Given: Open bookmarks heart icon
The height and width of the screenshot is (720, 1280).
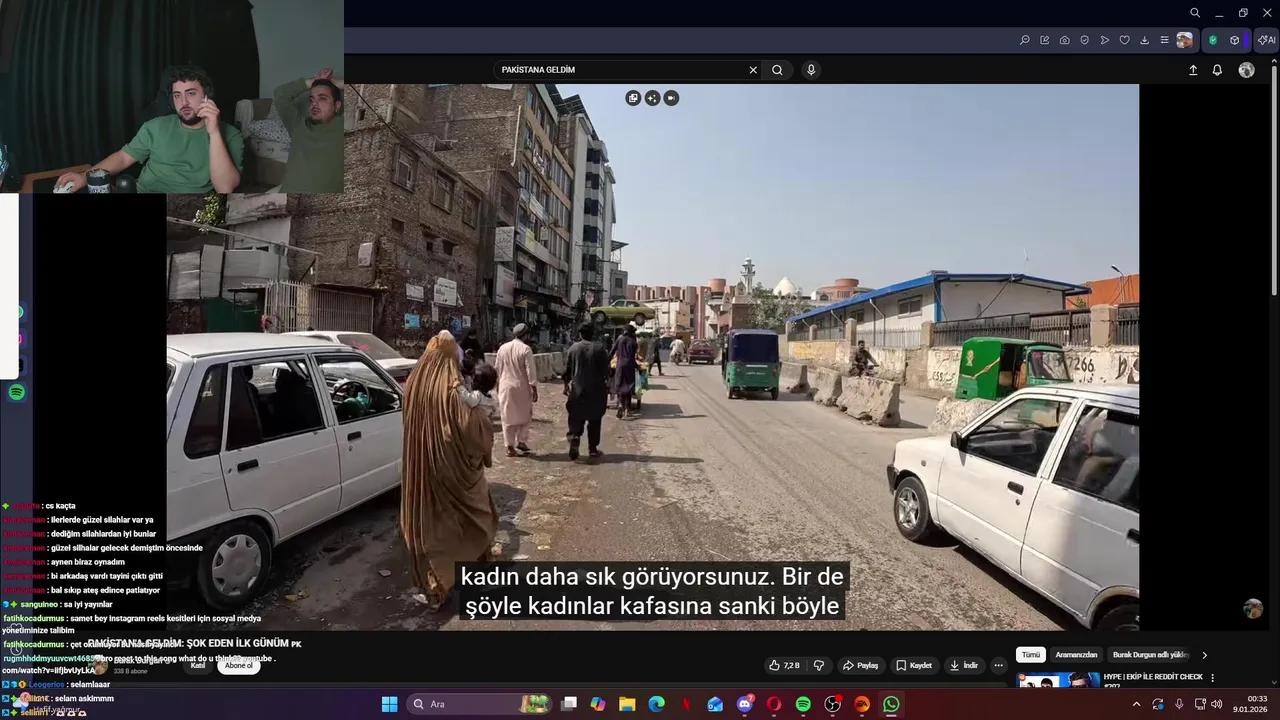Looking at the screenshot, I should click(1124, 40).
